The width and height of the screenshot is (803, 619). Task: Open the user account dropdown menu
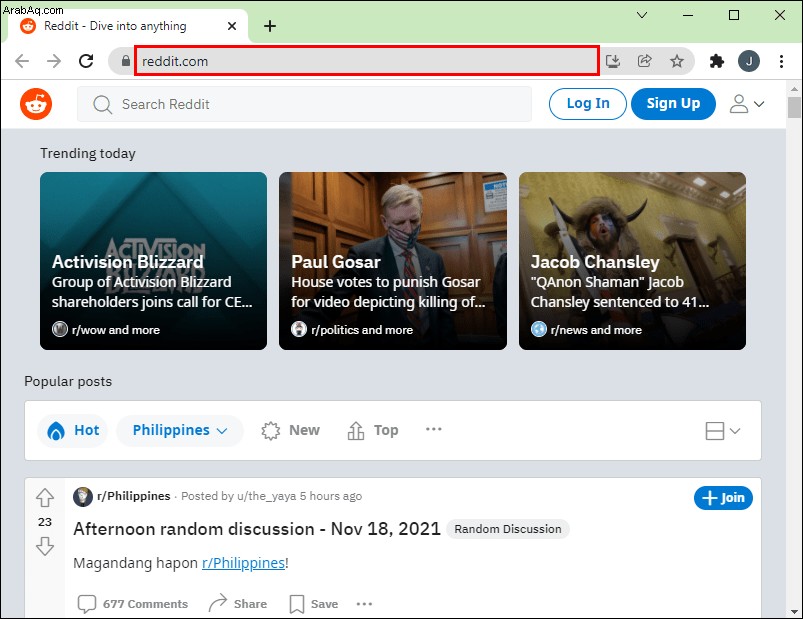pos(747,104)
